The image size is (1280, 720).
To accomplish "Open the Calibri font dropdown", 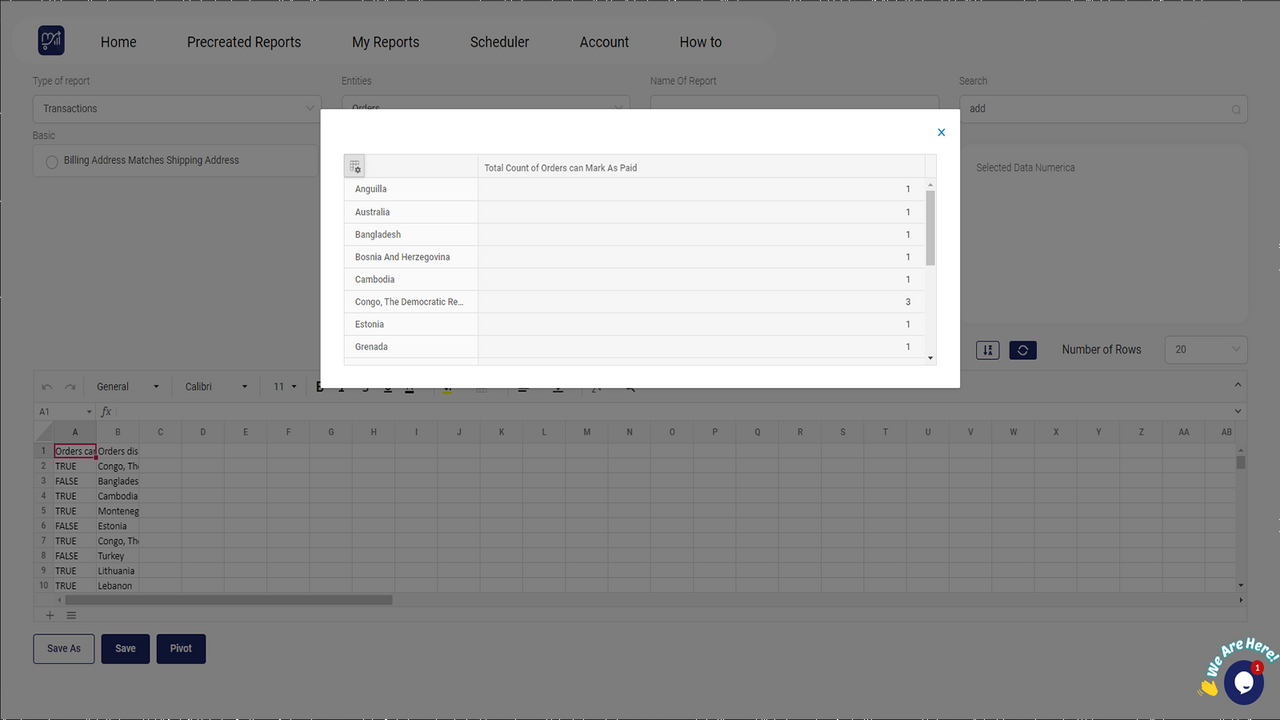I will tap(216, 387).
